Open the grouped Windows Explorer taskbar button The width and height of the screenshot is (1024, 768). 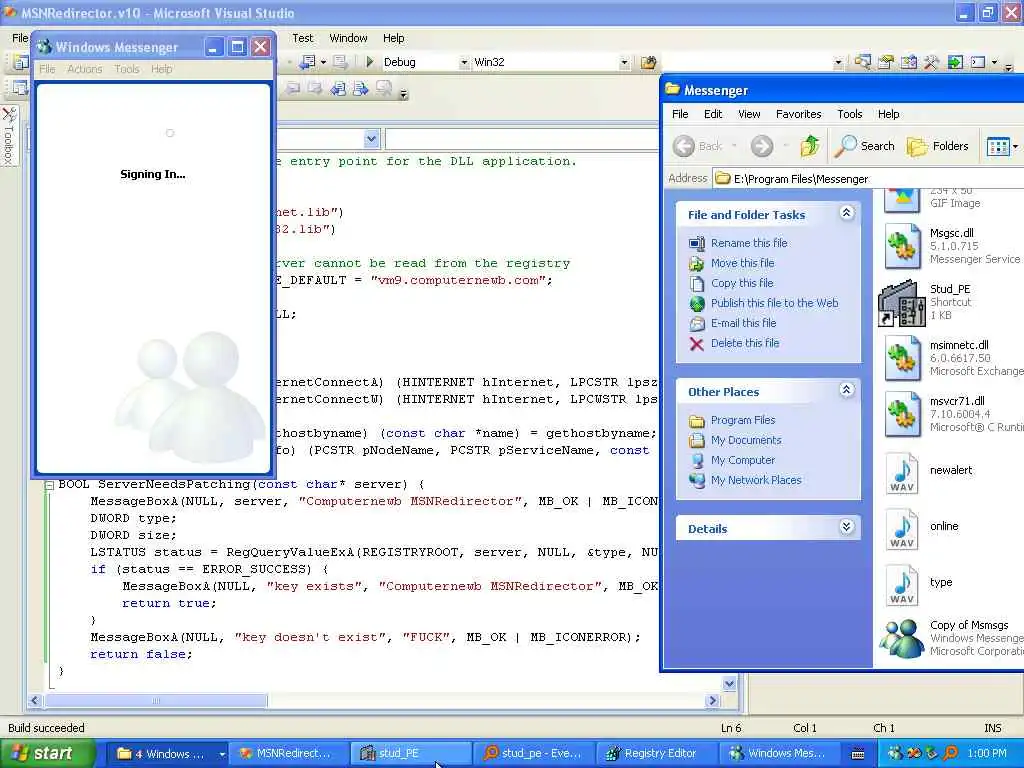click(168, 753)
